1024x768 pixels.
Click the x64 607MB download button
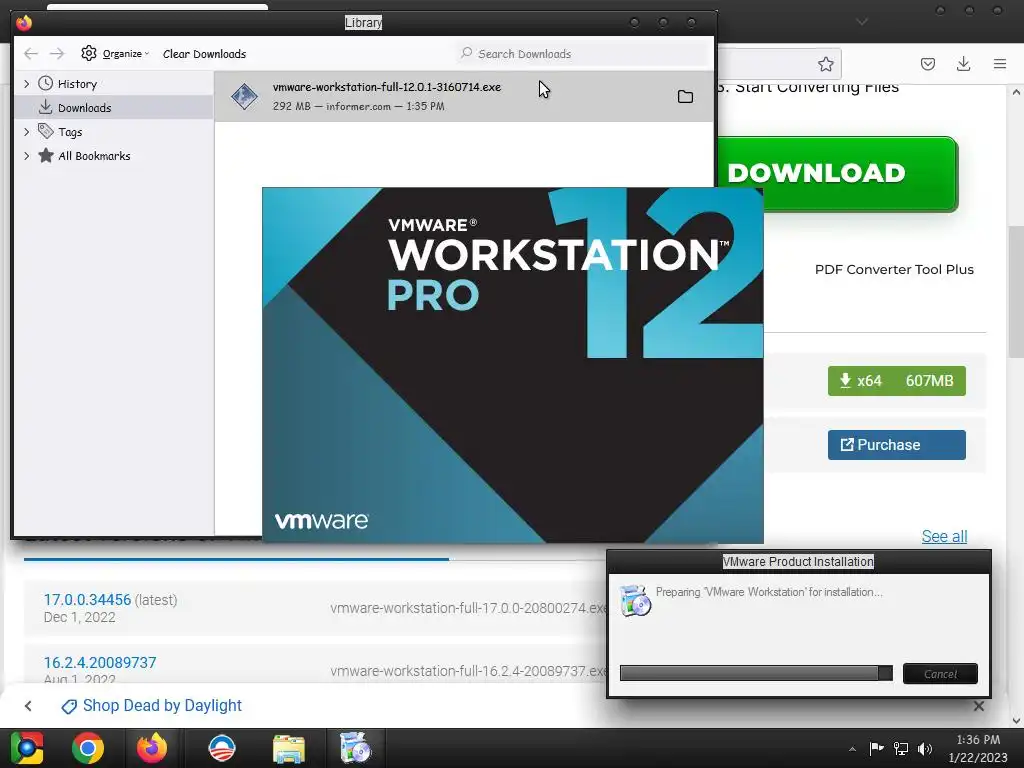click(x=896, y=381)
